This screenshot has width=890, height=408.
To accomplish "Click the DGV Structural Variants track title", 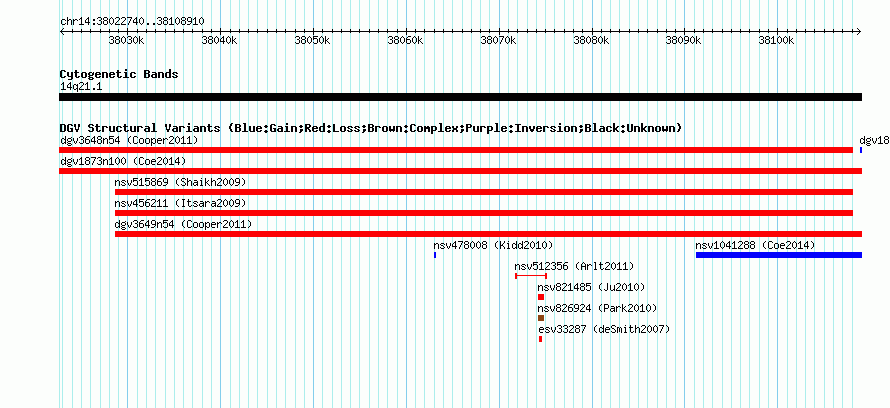I will 371,128.
